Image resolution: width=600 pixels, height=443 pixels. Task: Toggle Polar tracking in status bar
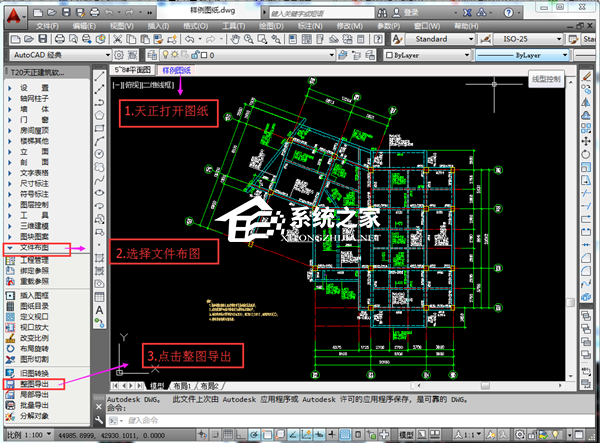click(254, 435)
